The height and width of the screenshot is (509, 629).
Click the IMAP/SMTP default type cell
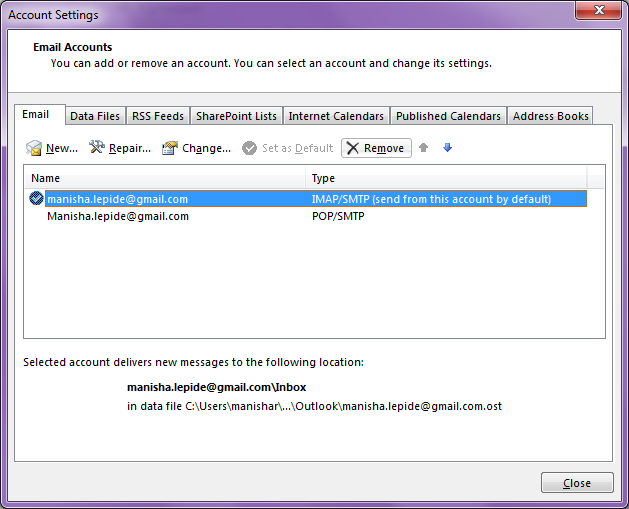431,199
